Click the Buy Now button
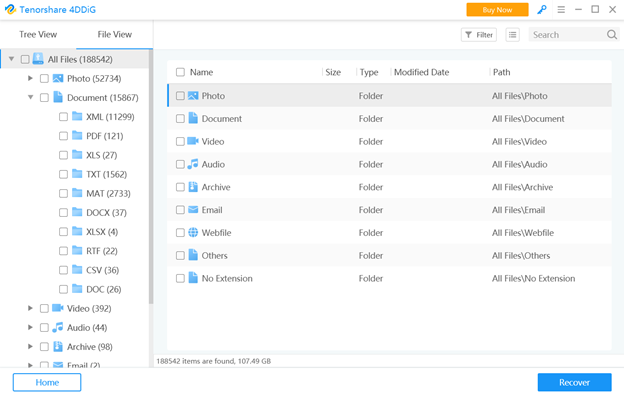This screenshot has height=396, width=624. pos(497,10)
